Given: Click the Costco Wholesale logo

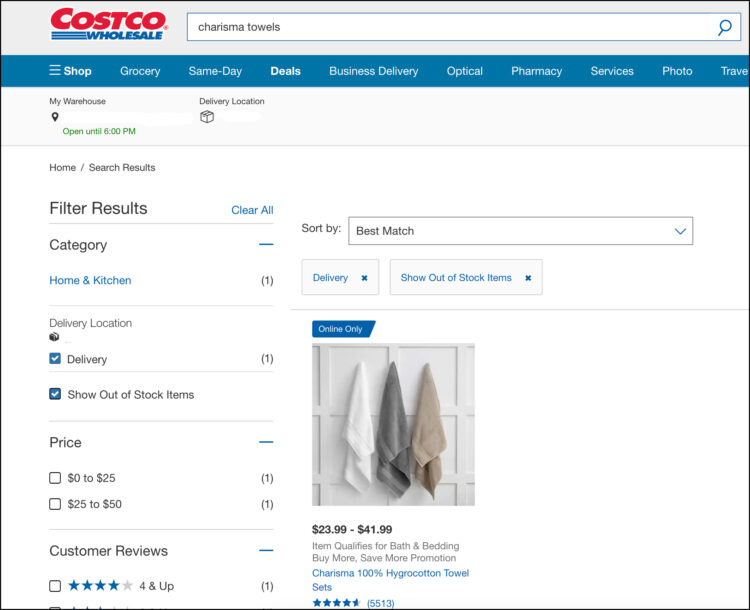Looking at the screenshot, I should click(x=109, y=24).
